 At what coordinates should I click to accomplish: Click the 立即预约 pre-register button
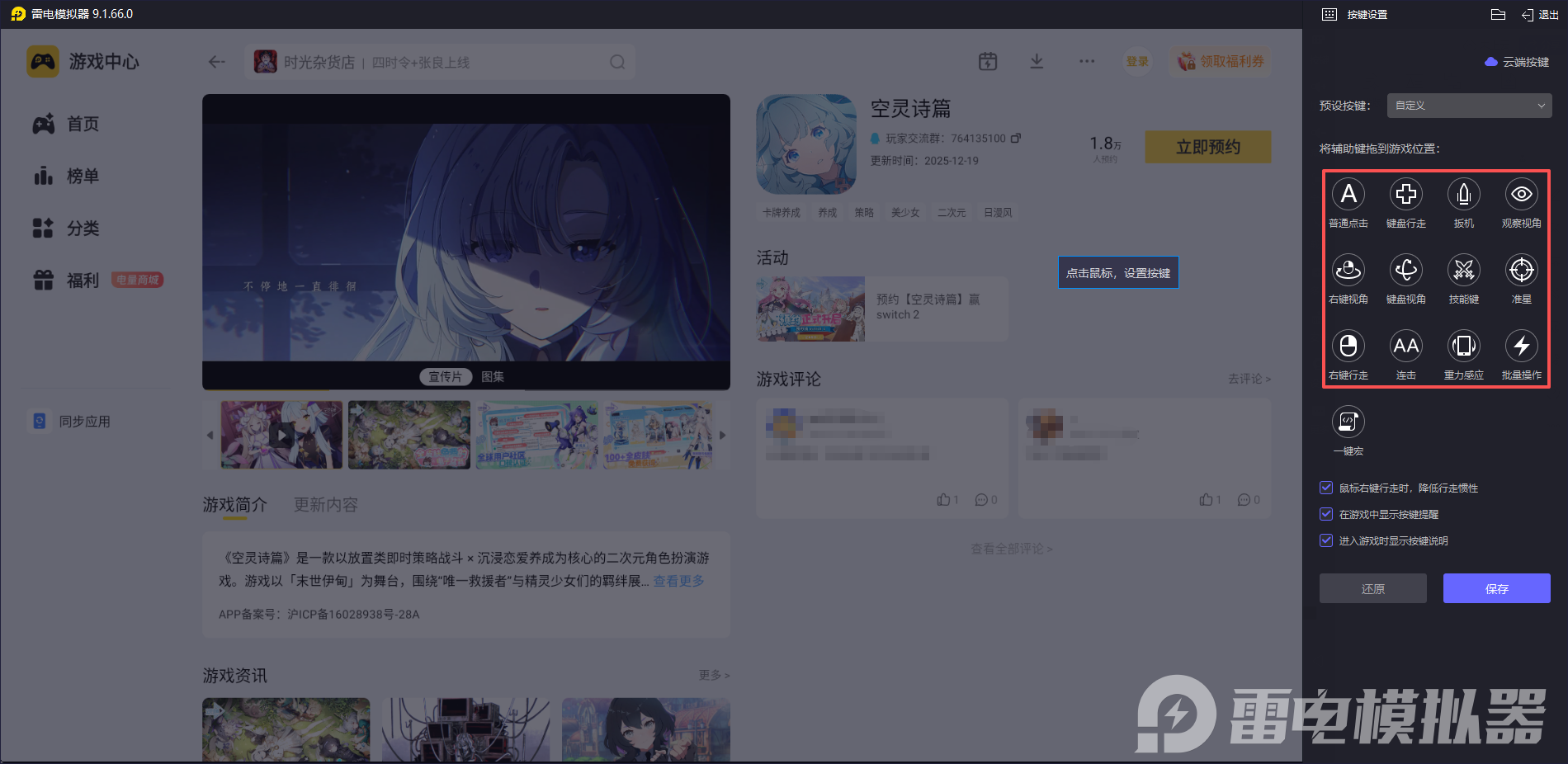coord(1207,147)
